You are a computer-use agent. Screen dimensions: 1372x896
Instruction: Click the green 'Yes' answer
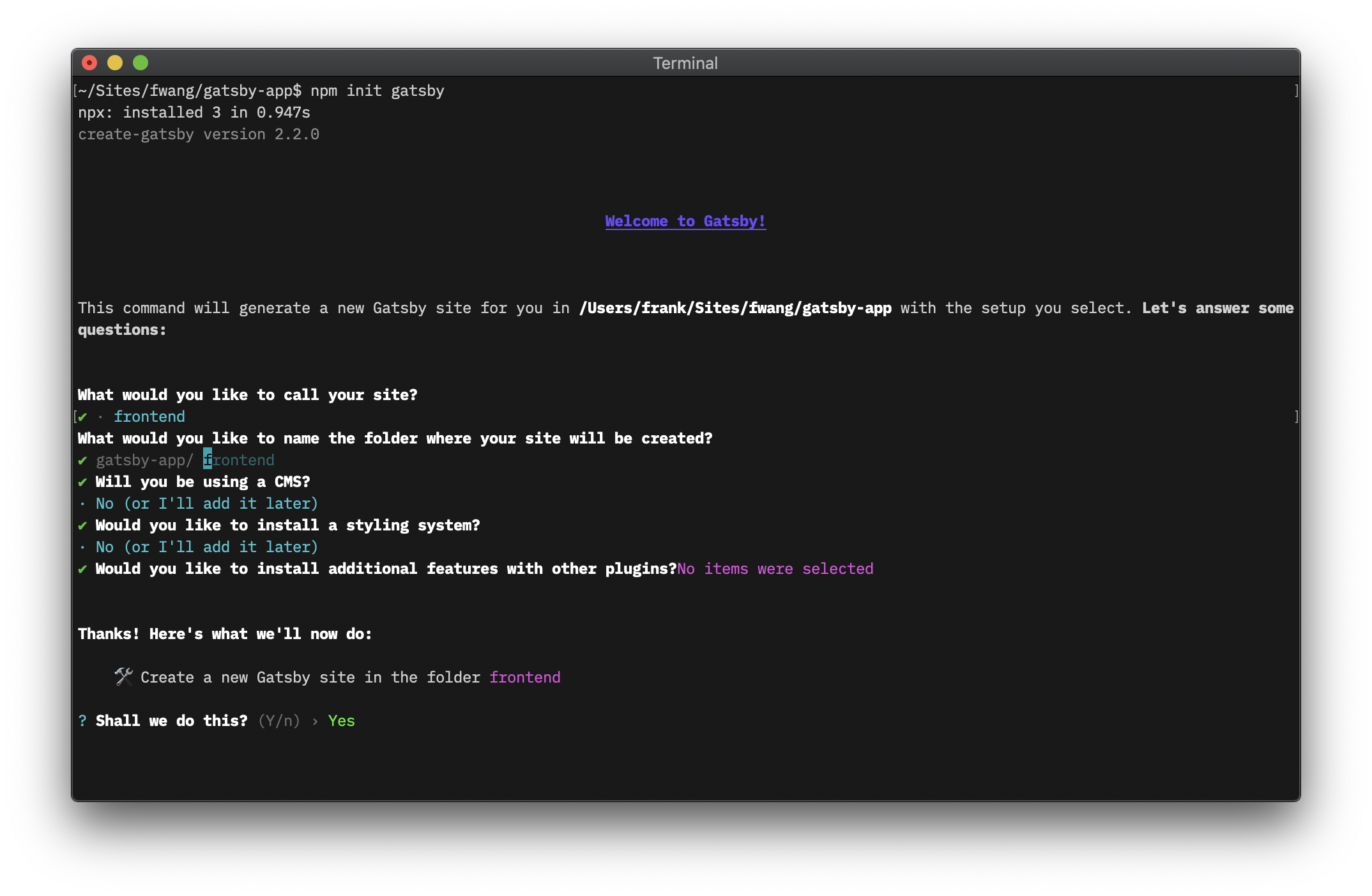342,721
